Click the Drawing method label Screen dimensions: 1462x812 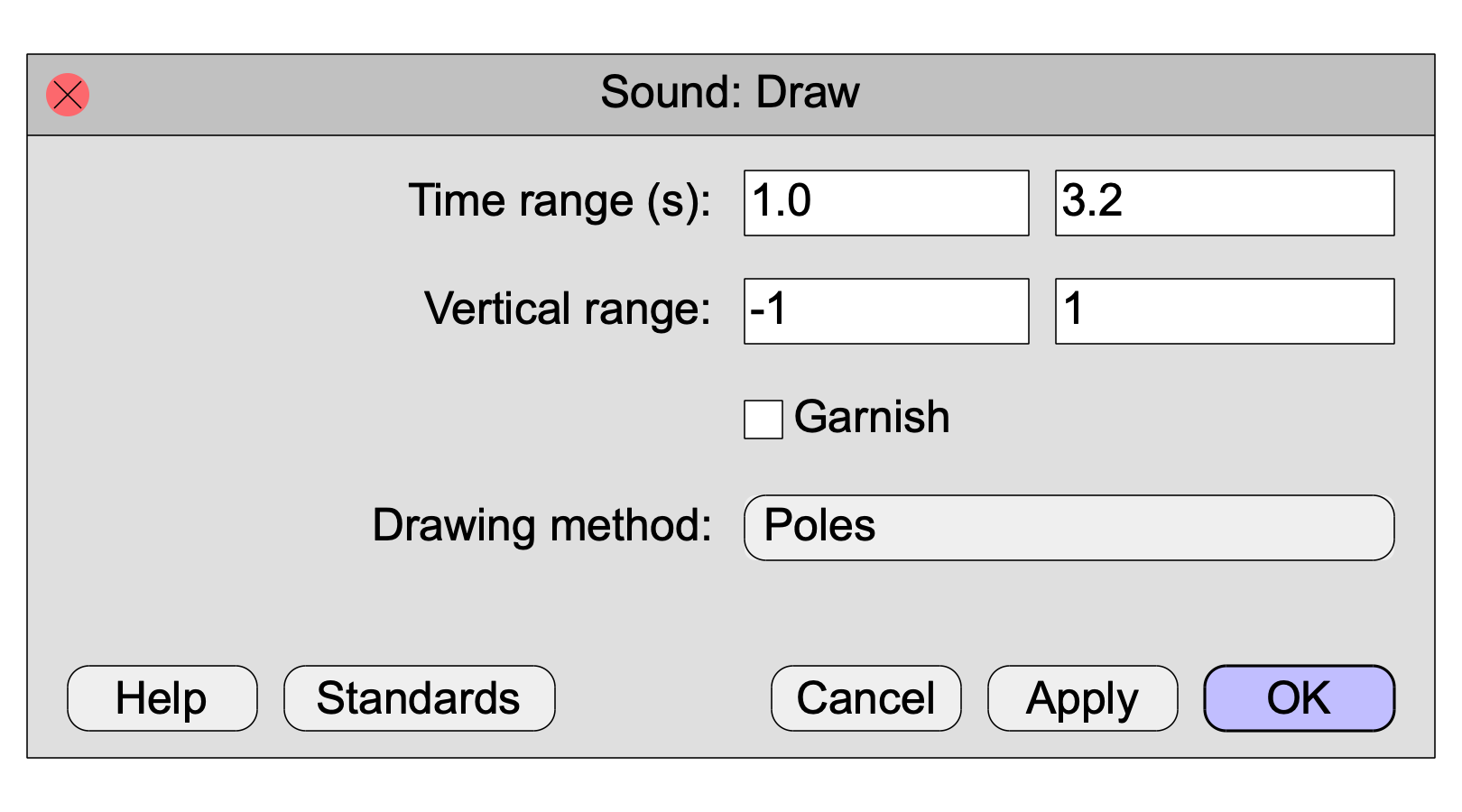pos(542,526)
